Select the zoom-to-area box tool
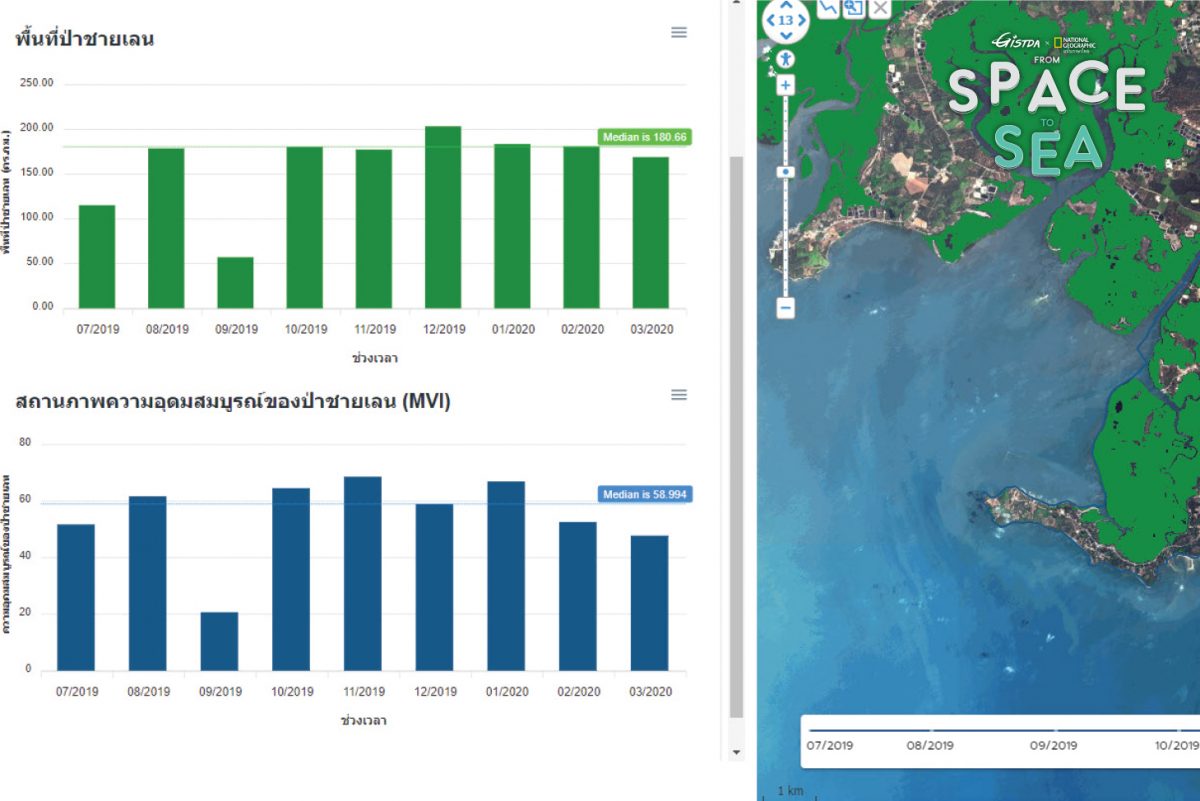The width and height of the screenshot is (1200, 801). [853, 8]
